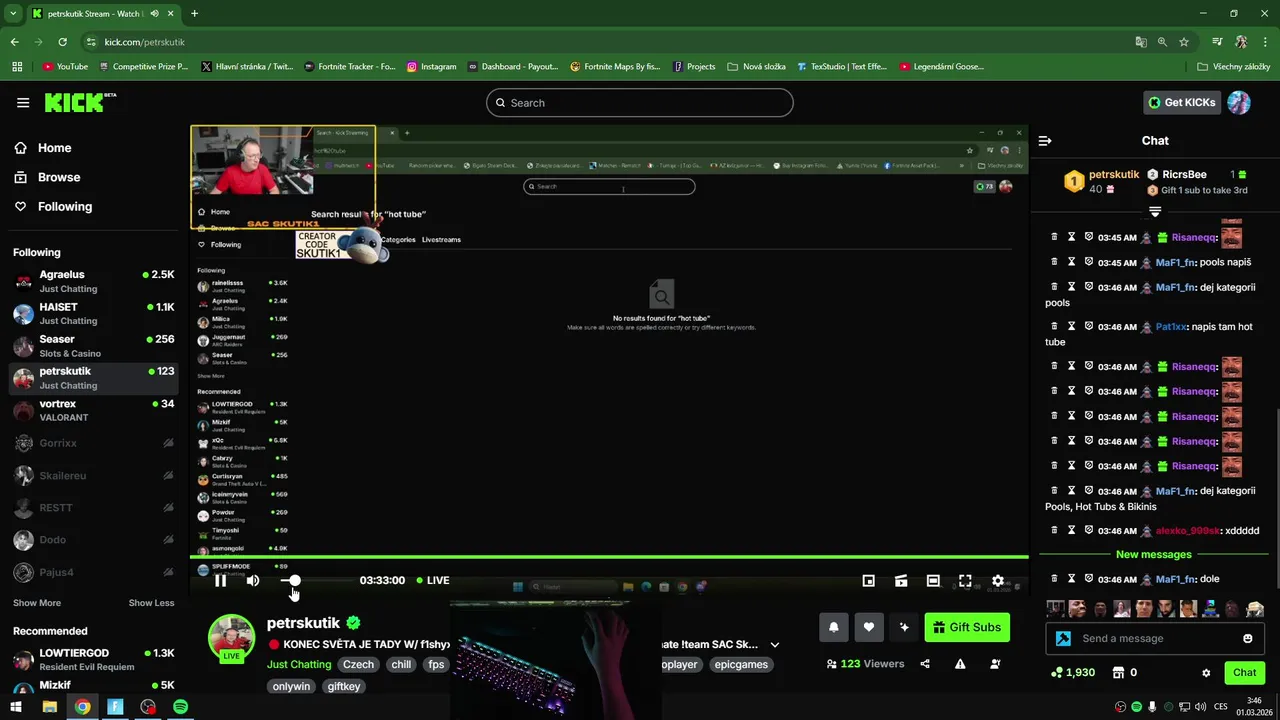Enable picture-in-picture mini player
Image resolution: width=1280 pixels, height=720 pixels.
click(x=869, y=580)
